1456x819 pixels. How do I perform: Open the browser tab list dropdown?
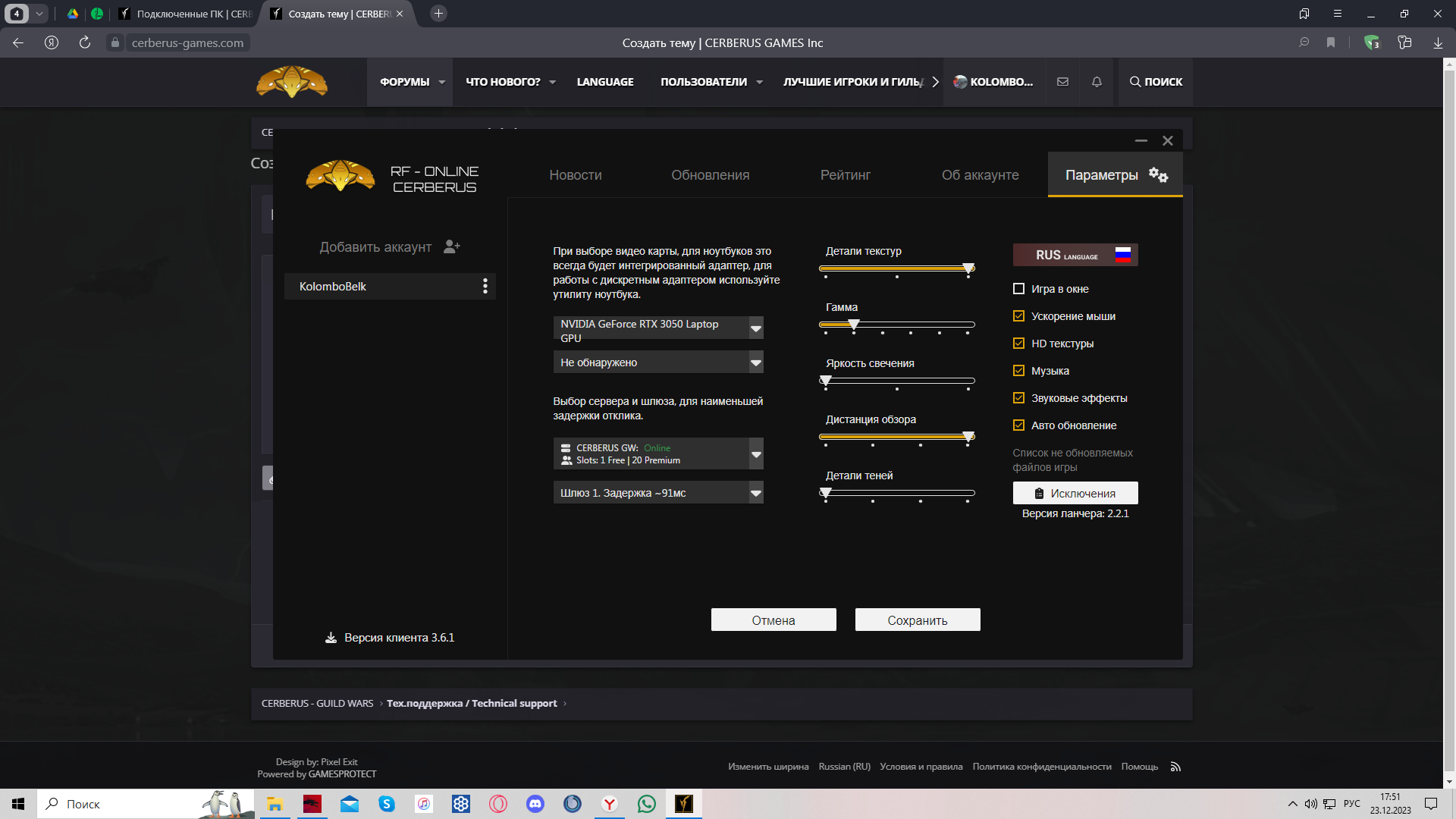tap(39, 14)
